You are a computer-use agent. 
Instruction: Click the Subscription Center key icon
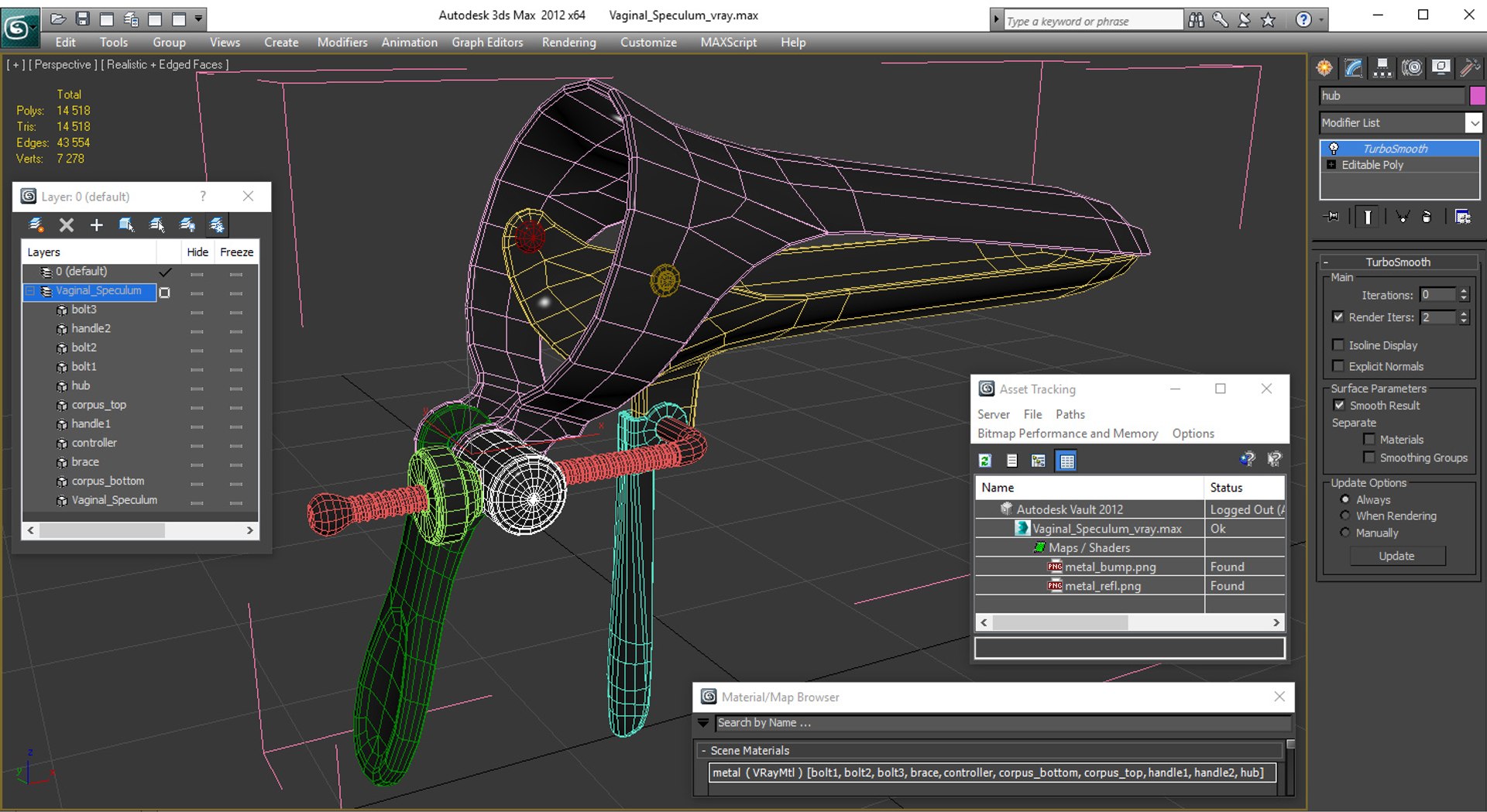click(1220, 20)
